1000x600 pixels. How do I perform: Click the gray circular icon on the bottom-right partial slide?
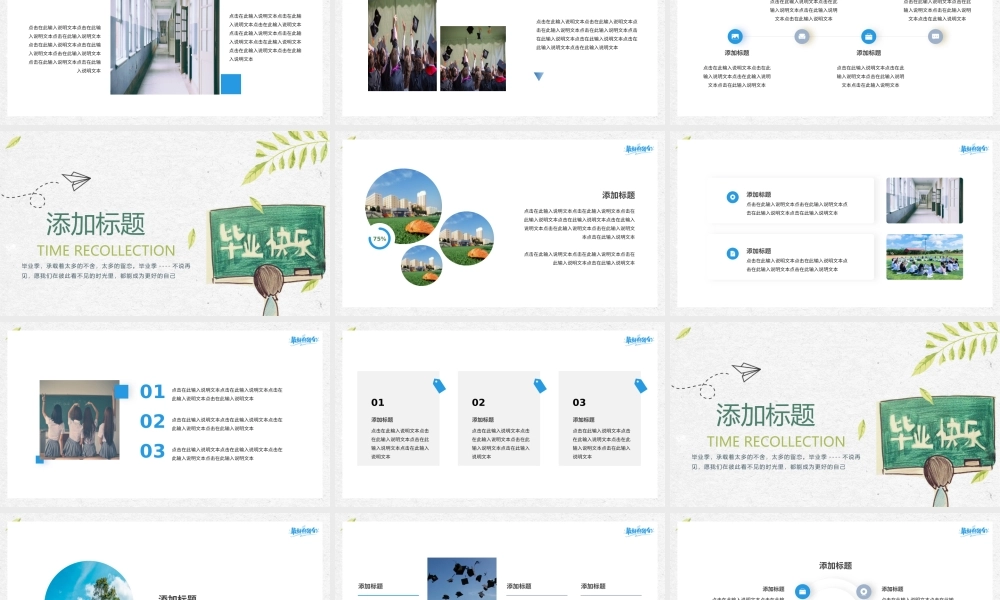[864, 592]
